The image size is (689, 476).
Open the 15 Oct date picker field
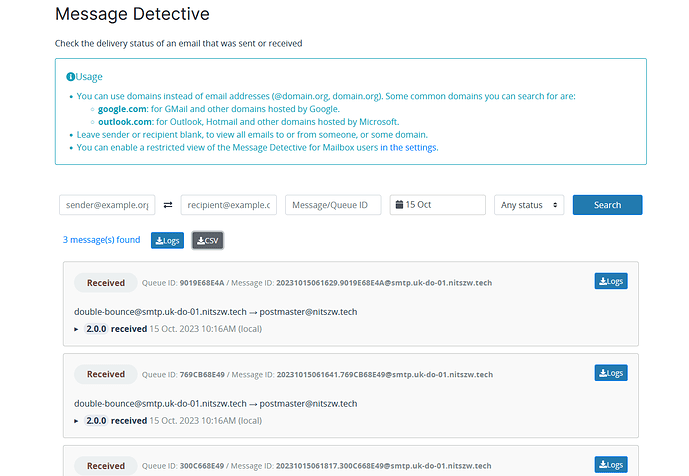click(x=438, y=205)
